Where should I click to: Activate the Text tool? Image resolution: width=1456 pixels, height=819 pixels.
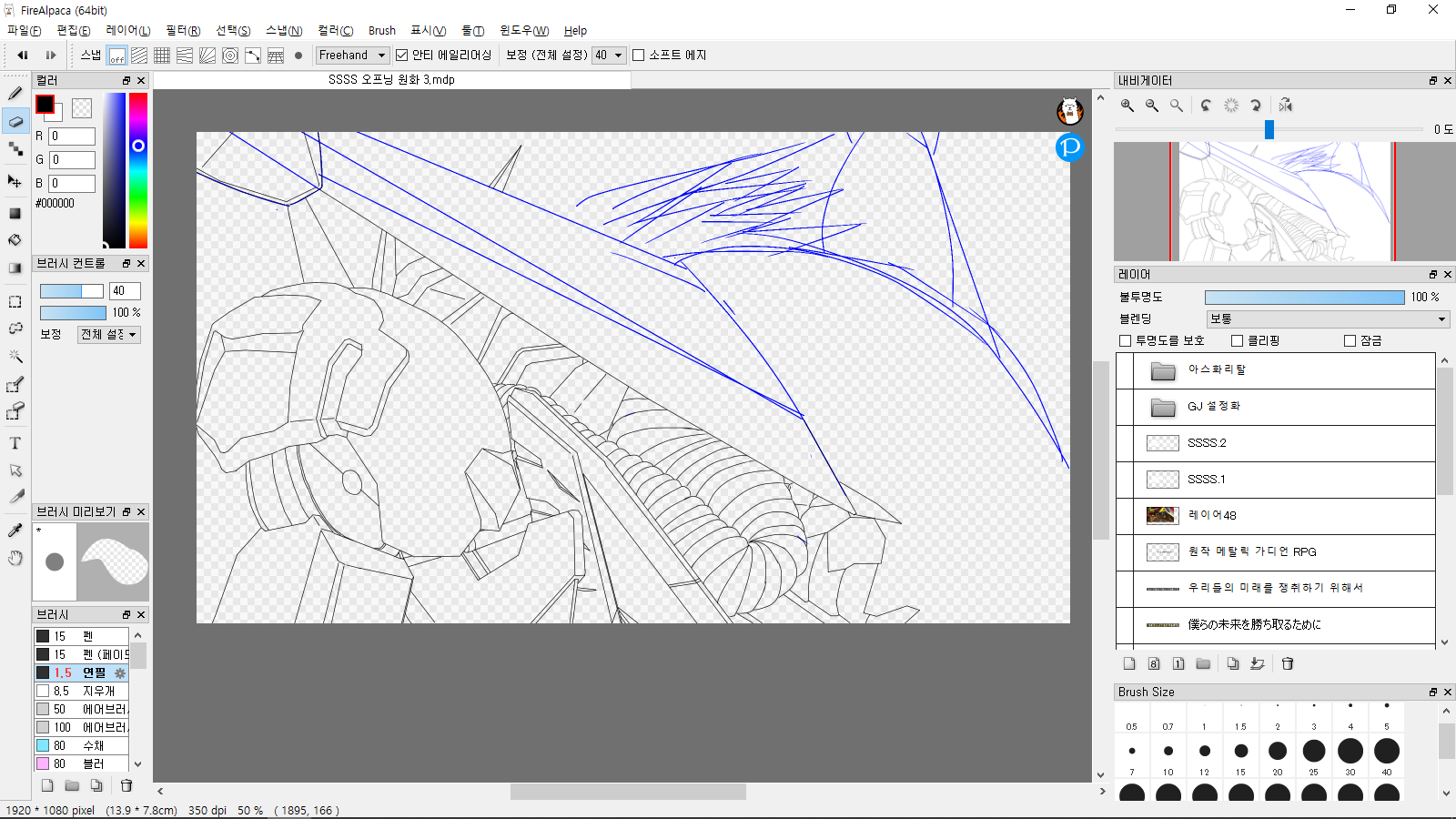[x=15, y=443]
